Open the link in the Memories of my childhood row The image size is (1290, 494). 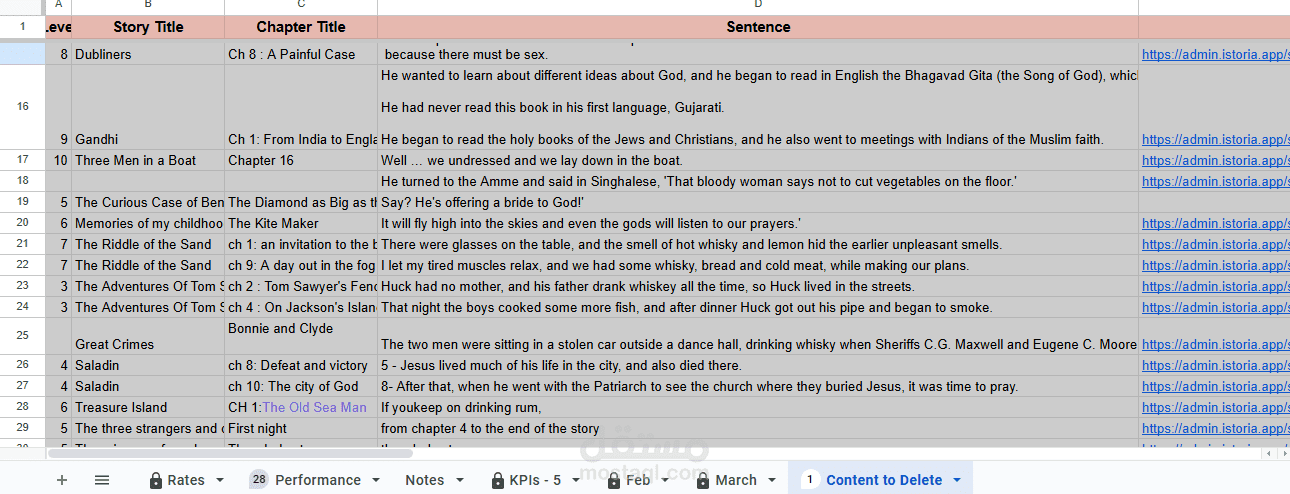coord(1215,223)
